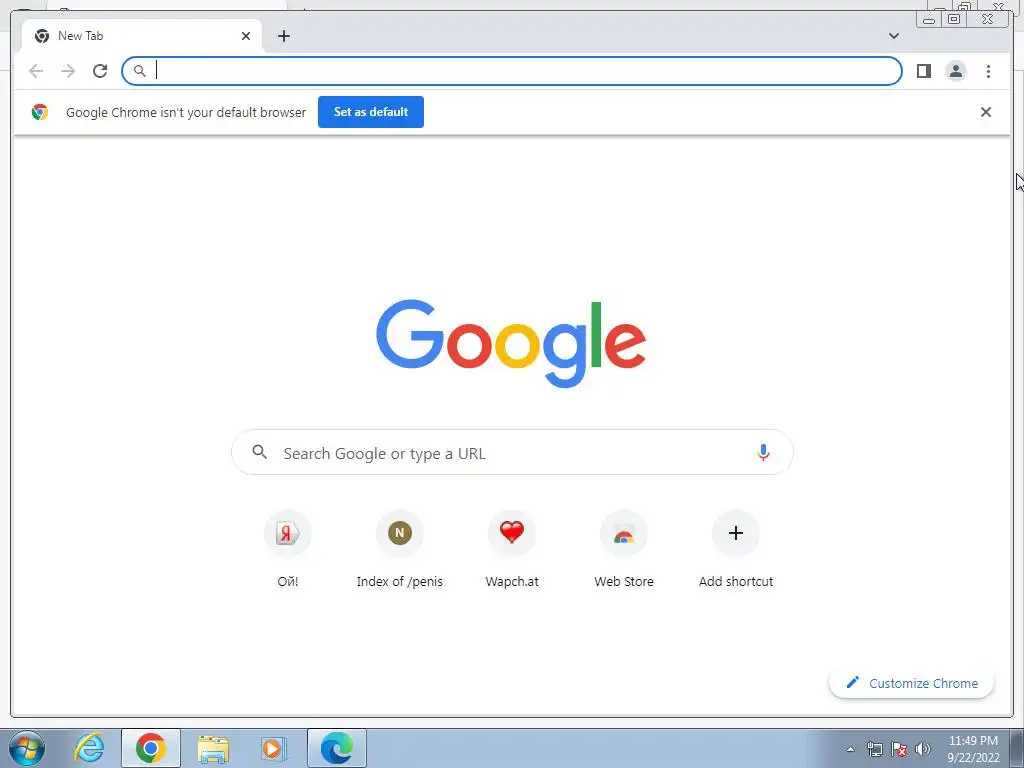Show hidden system tray icons
This screenshot has width=1024, height=768.
coord(850,749)
